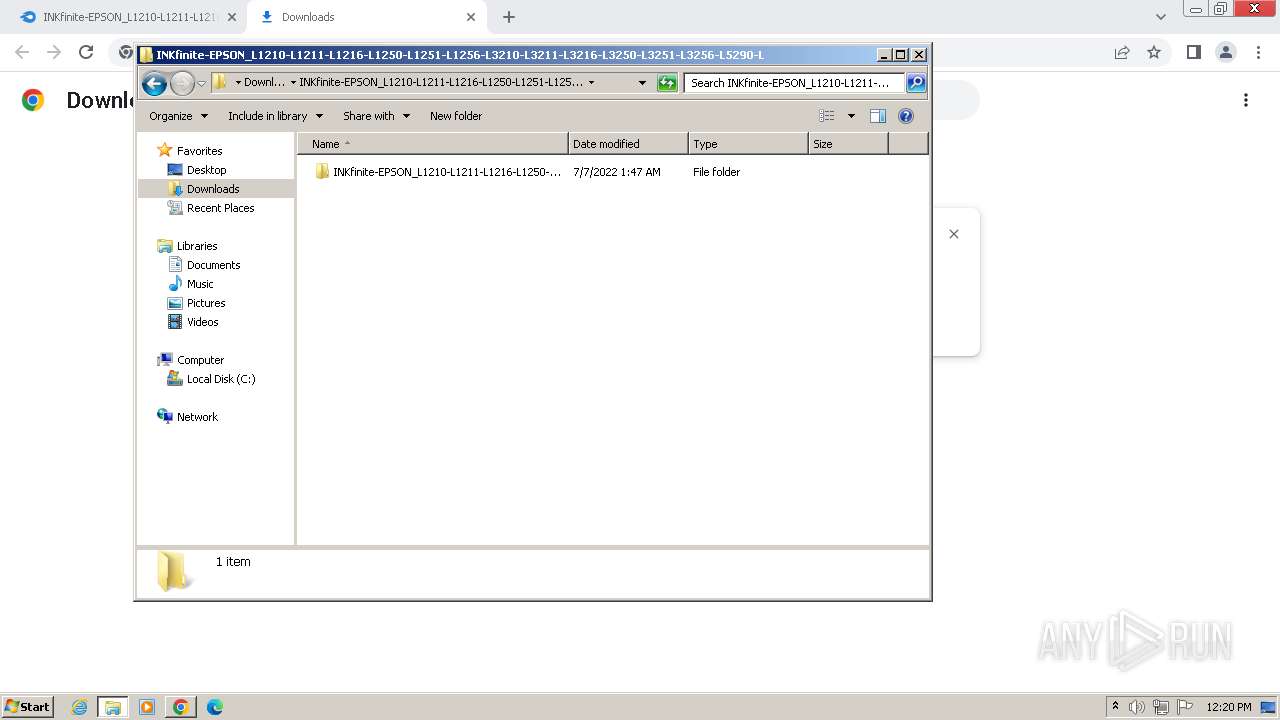1280x720 pixels.
Task: Open Local Disk (C:)
Action: [x=221, y=379]
